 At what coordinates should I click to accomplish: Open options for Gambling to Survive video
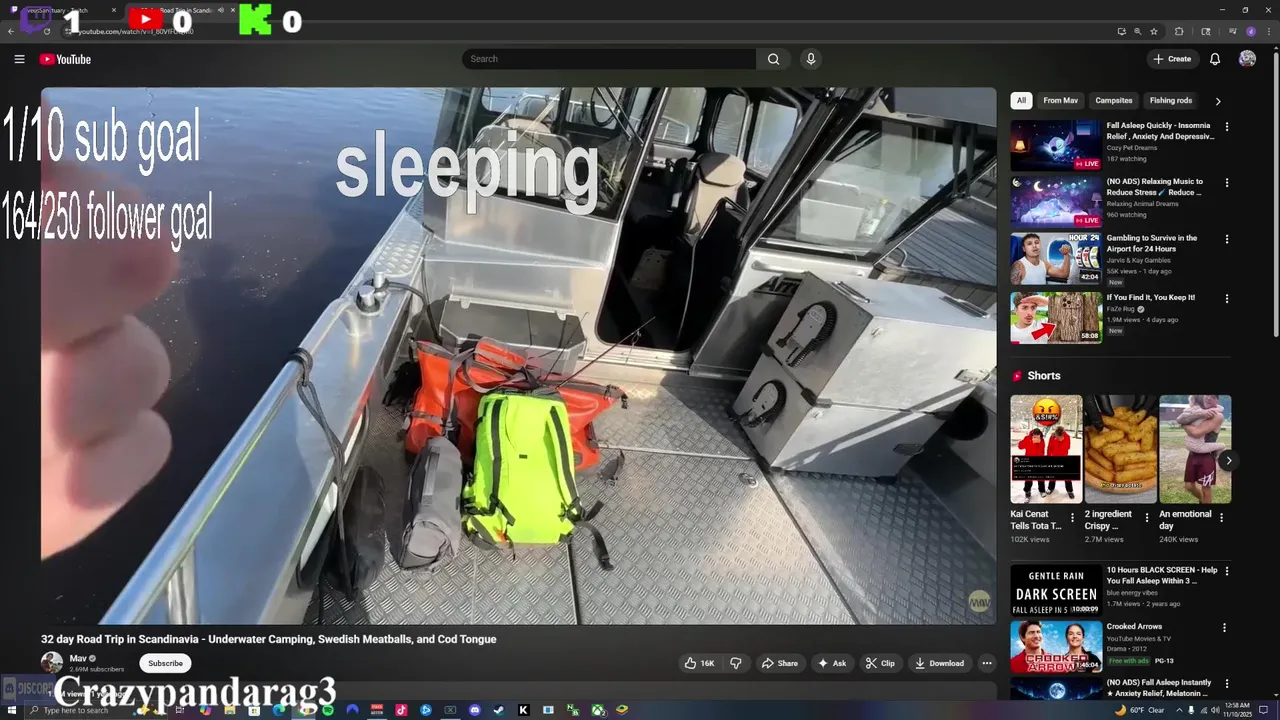click(x=1227, y=239)
